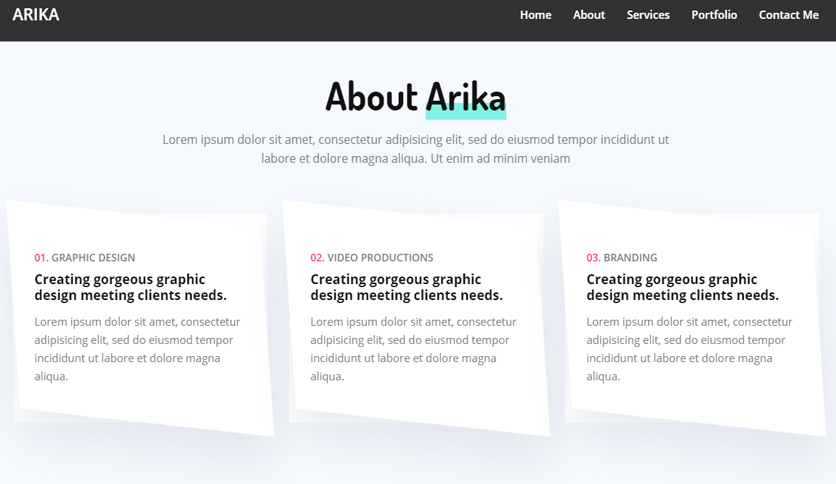This screenshot has width=836, height=484.
Task: Click the highlighted word "Arika"
Action: click(x=465, y=98)
